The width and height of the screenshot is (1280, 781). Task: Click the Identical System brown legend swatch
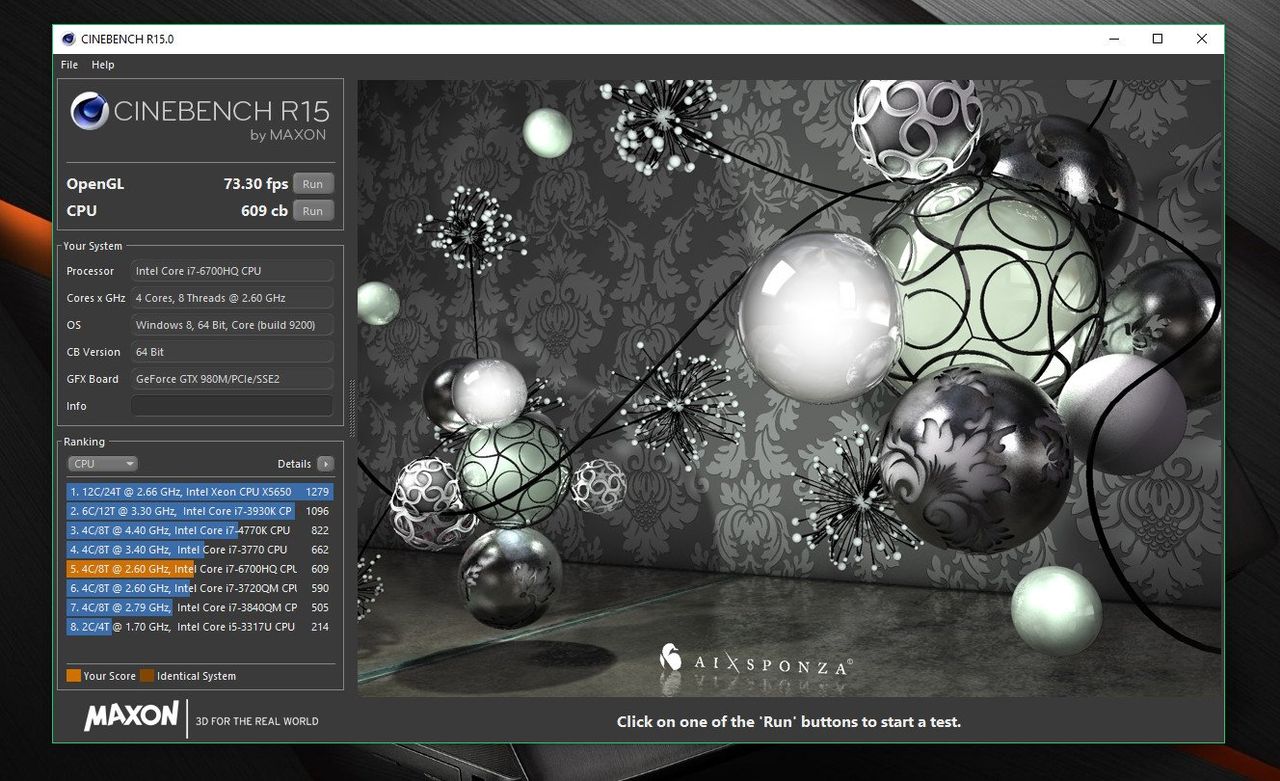[147, 676]
